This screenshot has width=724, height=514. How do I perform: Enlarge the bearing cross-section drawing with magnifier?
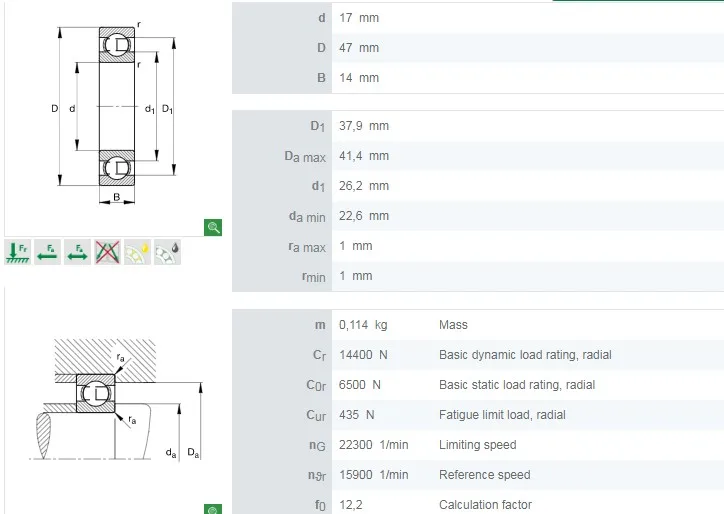pos(213,227)
